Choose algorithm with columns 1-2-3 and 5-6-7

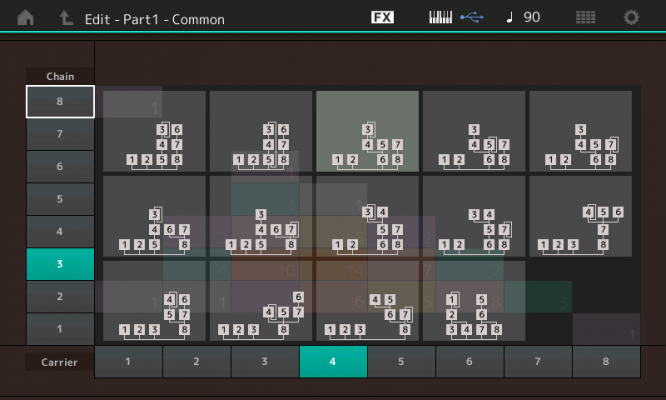tap(474, 301)
